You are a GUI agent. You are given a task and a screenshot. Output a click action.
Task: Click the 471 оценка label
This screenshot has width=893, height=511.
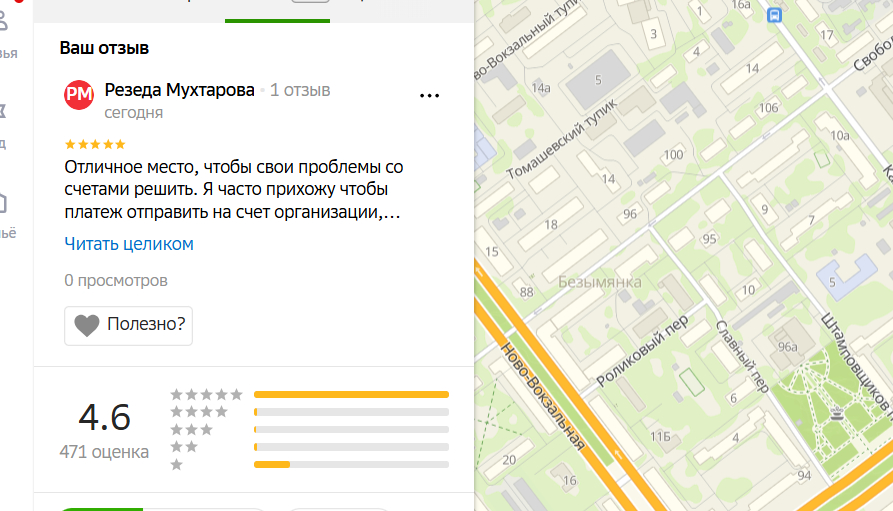pyautogui.click(x=104, y=452)
